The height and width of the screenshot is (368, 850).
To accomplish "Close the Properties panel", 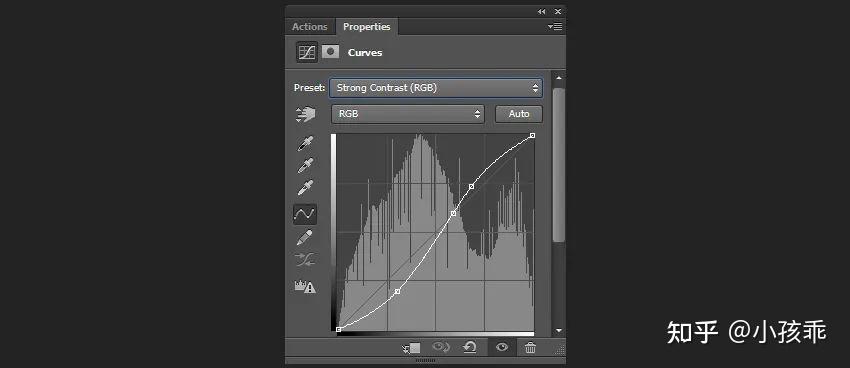I will pos(558,11).
